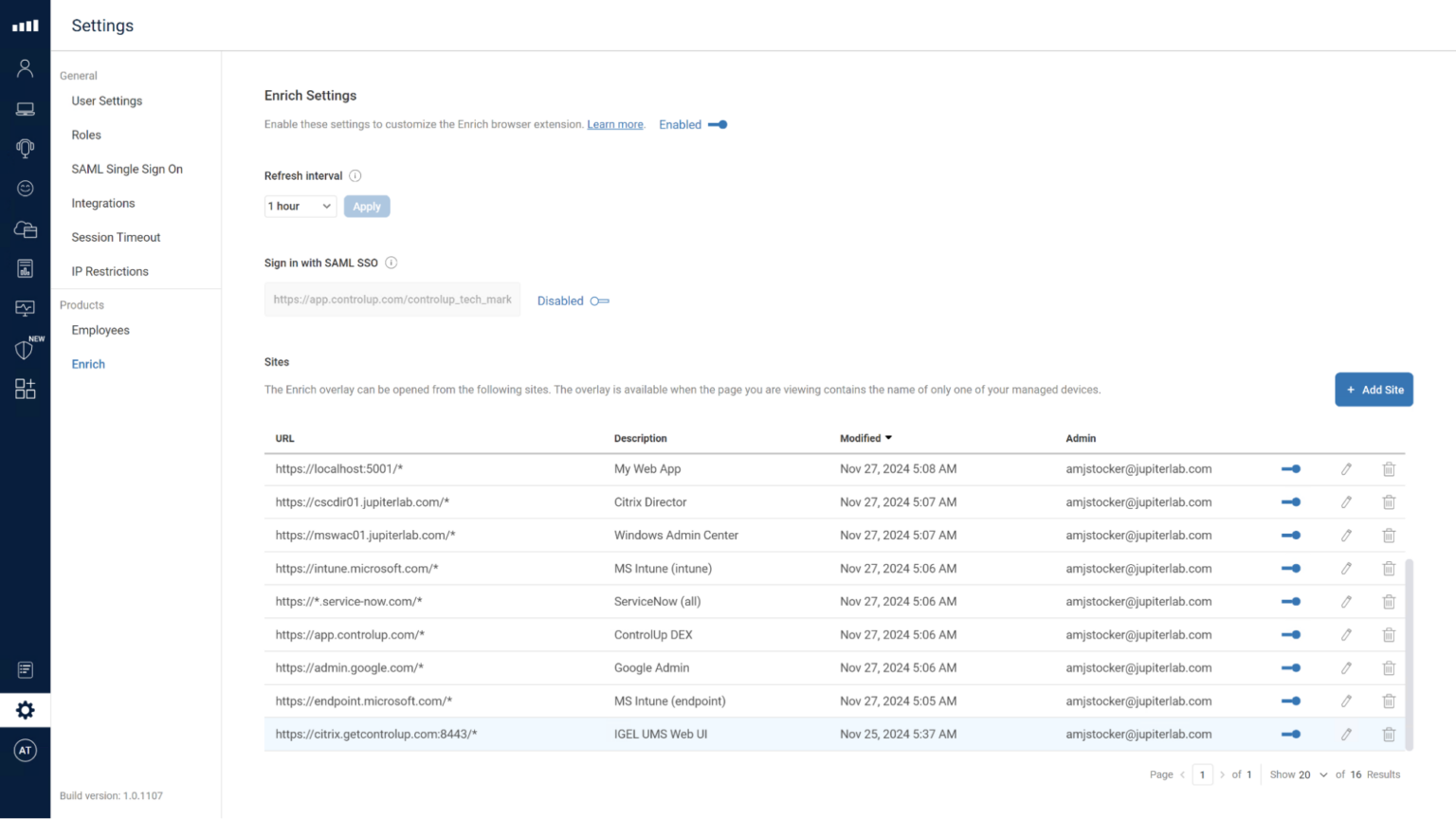Click the shield icon marked NEW
The image size is (1456, 819).
[x=25, y=349]
